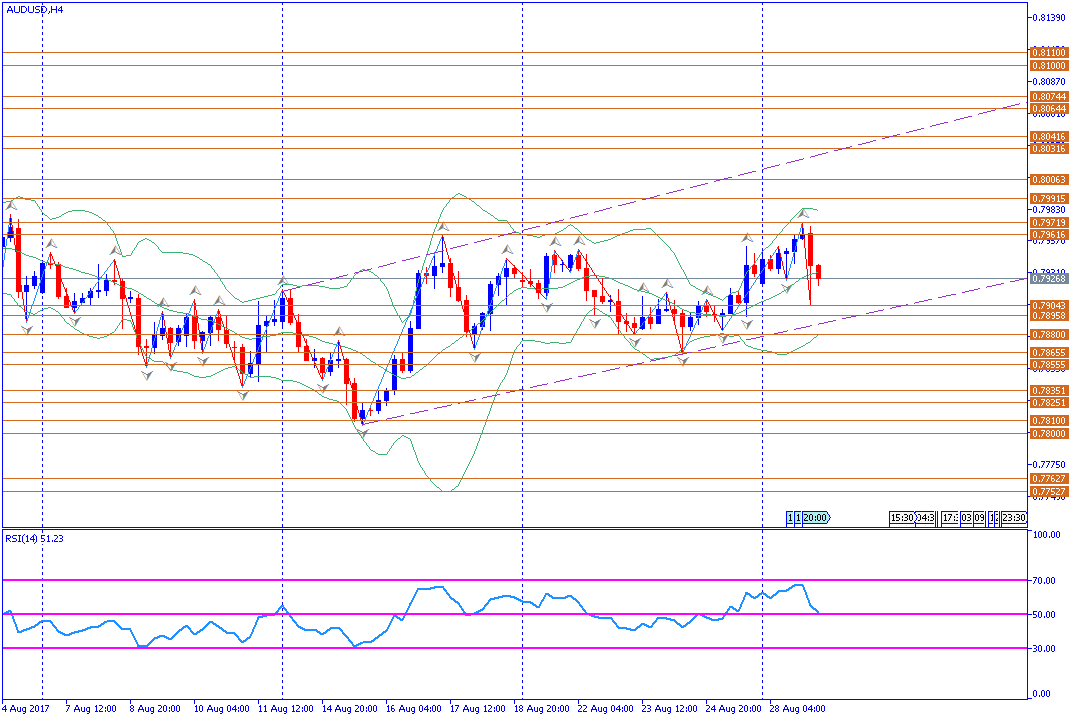Select the 03 event marker flag

[967, 517]
